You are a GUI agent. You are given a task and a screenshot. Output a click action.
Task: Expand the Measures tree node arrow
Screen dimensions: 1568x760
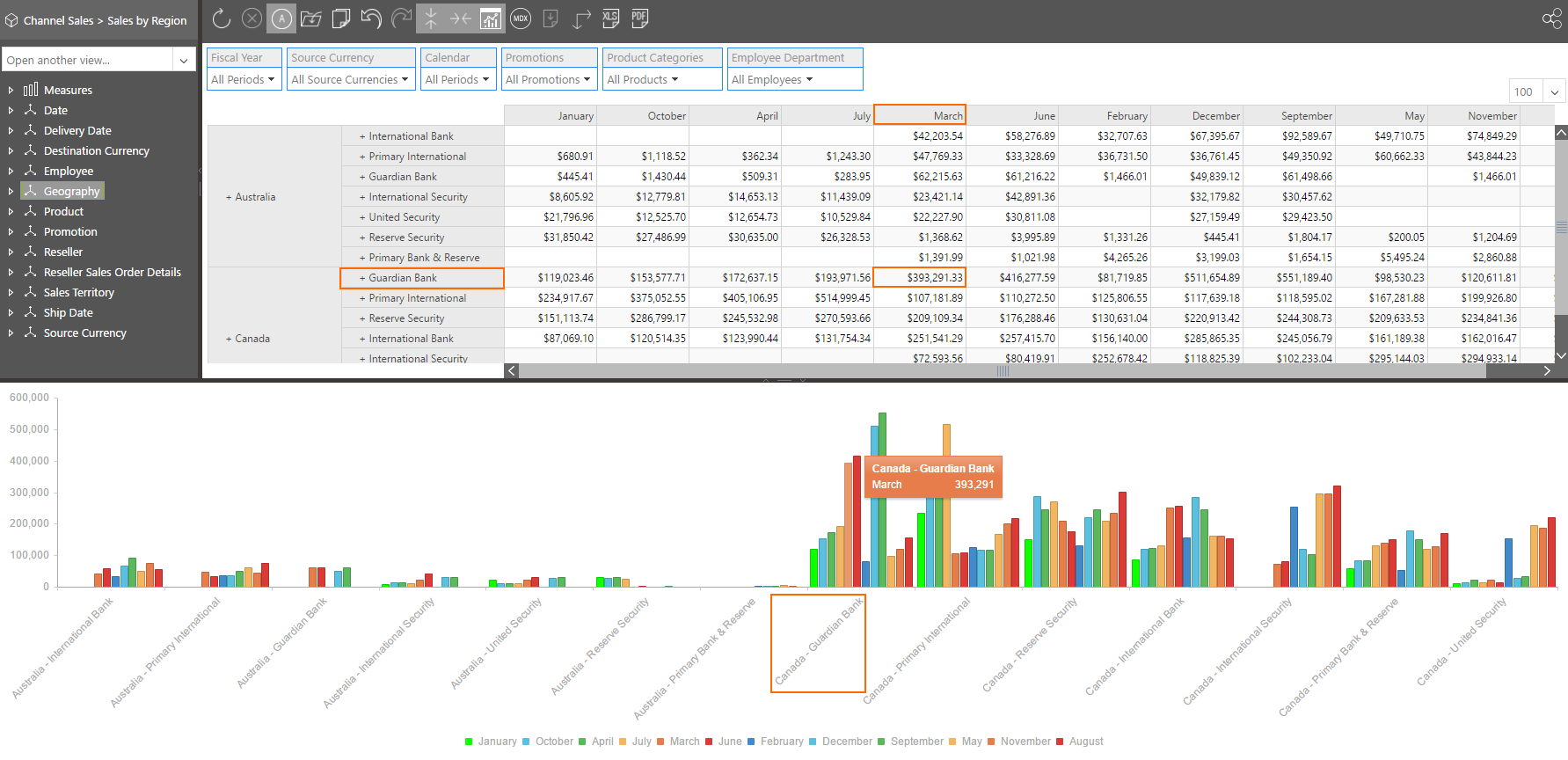[11, 90]
